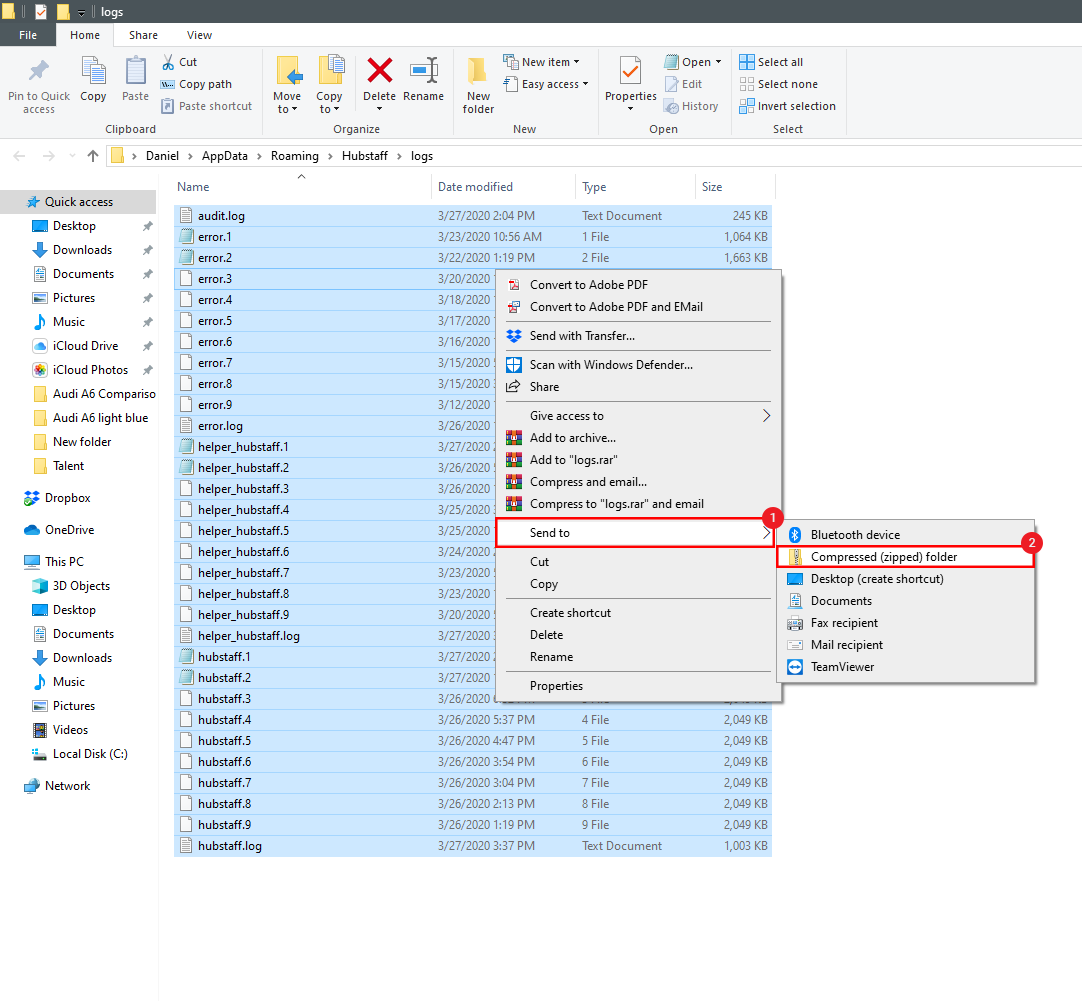Viewport: 1082px width, 1001px height.
Task: Open the File tab
Action: tap(28, 35)
